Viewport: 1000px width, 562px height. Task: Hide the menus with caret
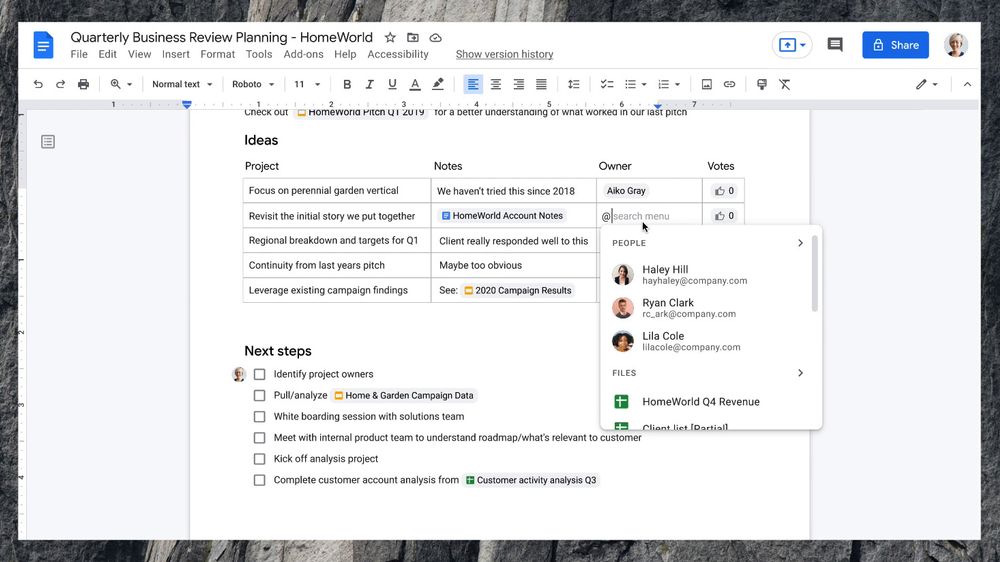(967, 84)
